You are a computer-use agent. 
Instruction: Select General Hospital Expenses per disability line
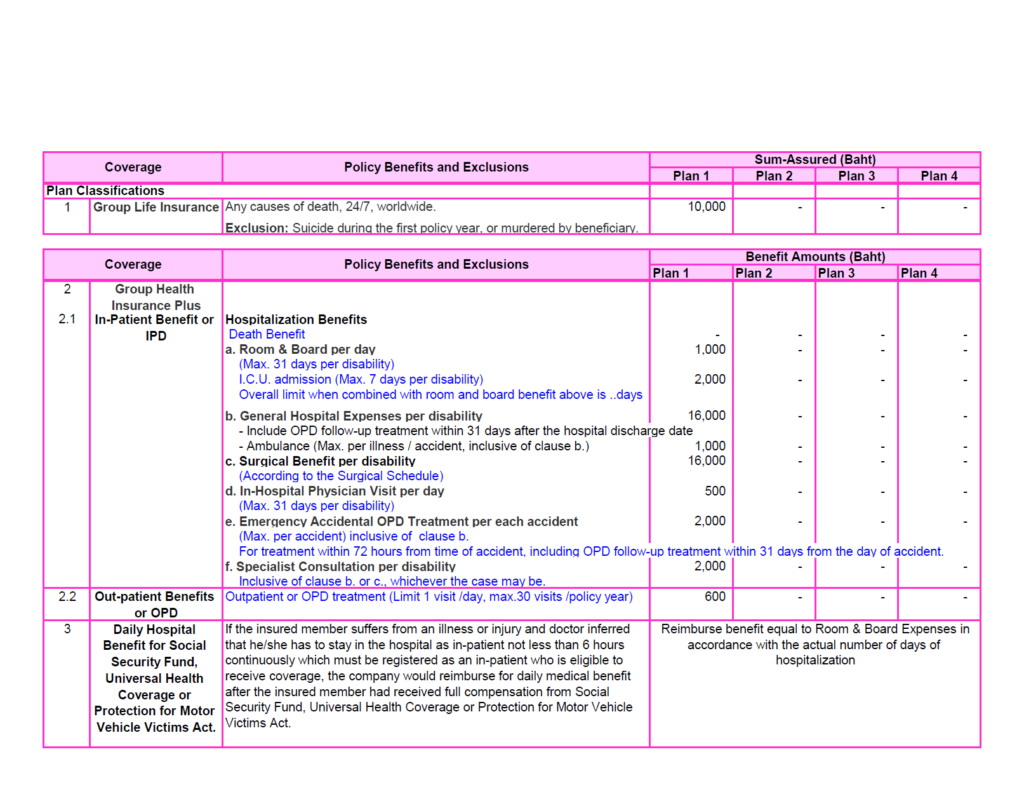click(x=354, y=416)
